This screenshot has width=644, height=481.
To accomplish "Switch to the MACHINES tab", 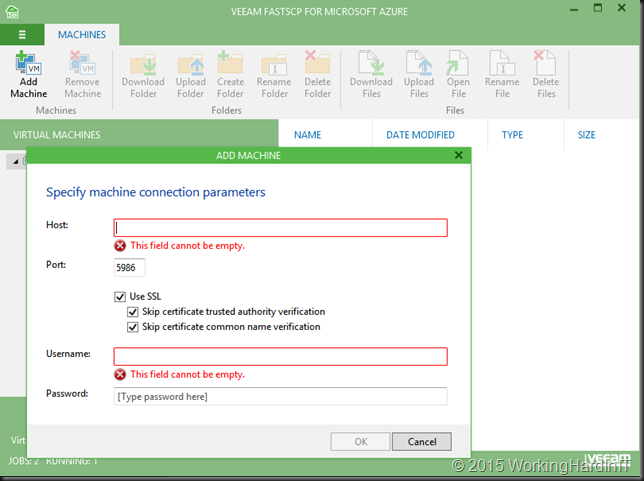I will click(82, 35).
